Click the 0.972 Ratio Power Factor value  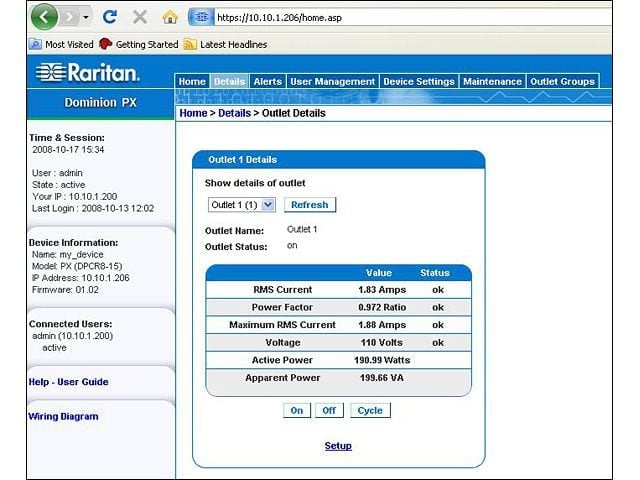[x=382, y=307]
